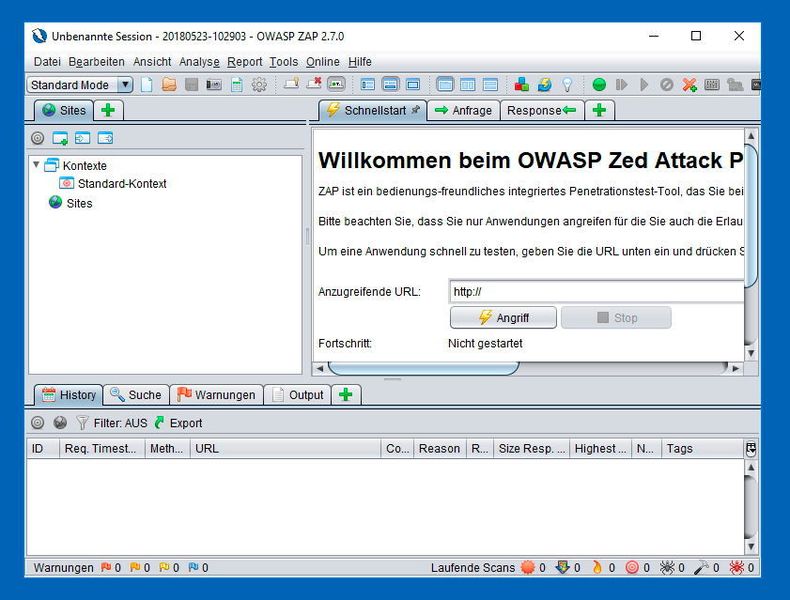Open Options via the gear icon

point(259,85)
